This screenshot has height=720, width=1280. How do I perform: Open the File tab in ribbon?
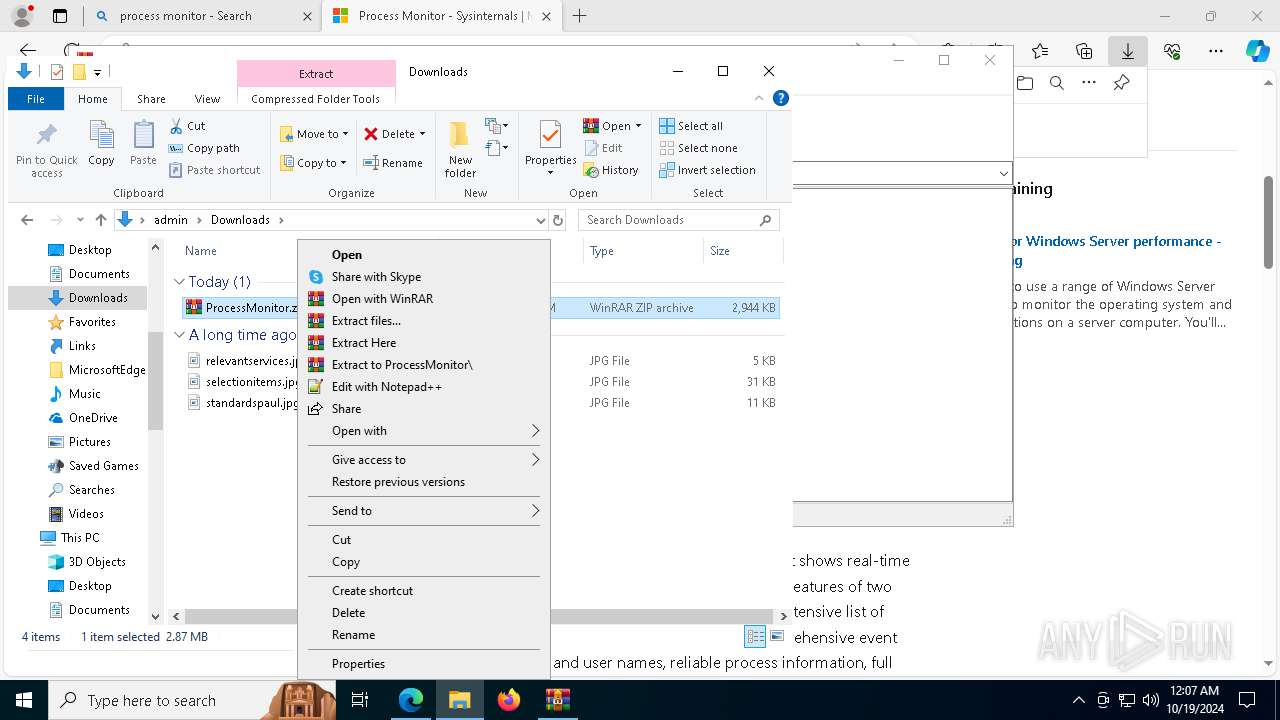[x=36, y=99]
